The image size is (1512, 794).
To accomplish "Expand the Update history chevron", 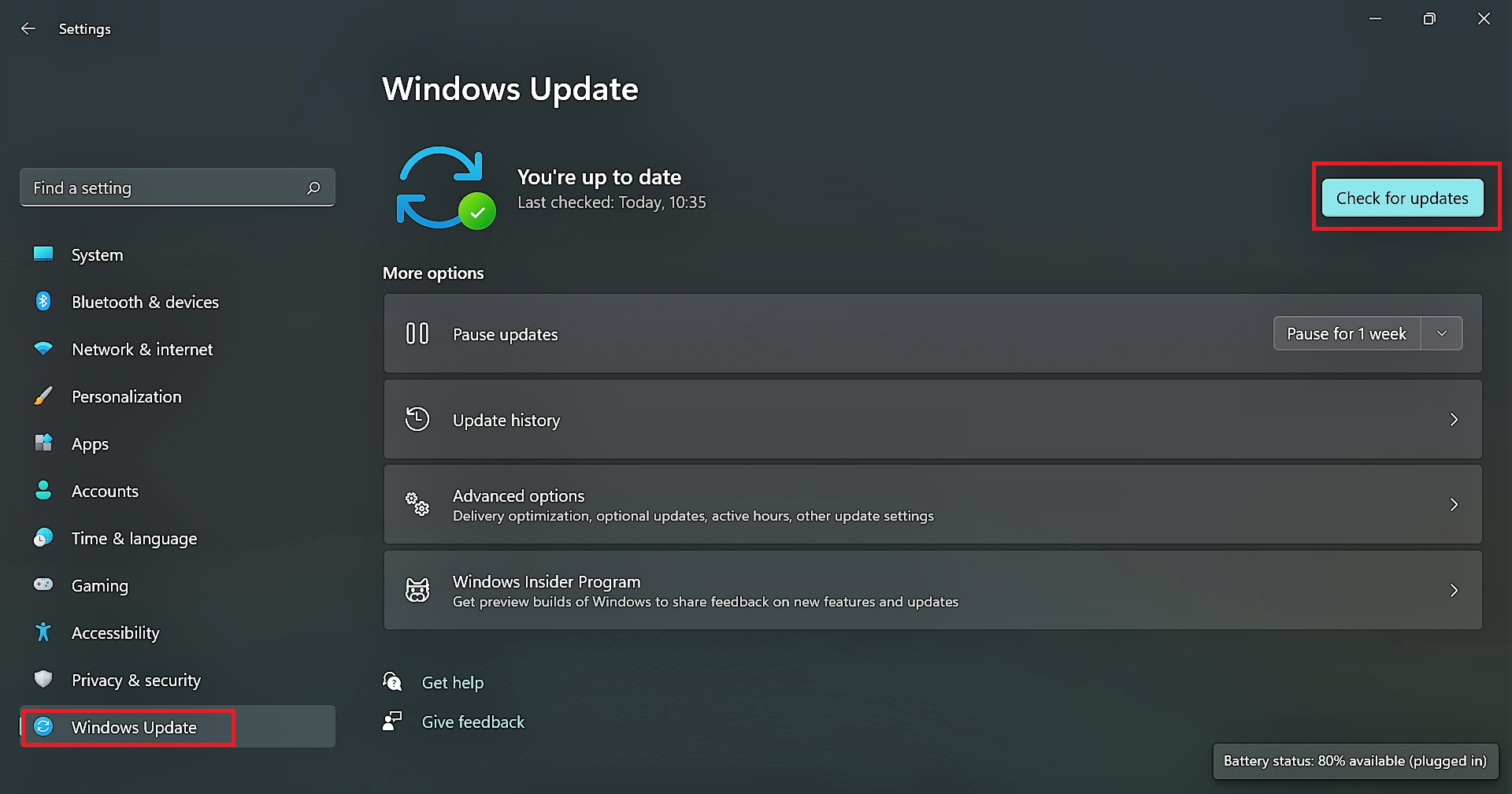I will 1454,420.
